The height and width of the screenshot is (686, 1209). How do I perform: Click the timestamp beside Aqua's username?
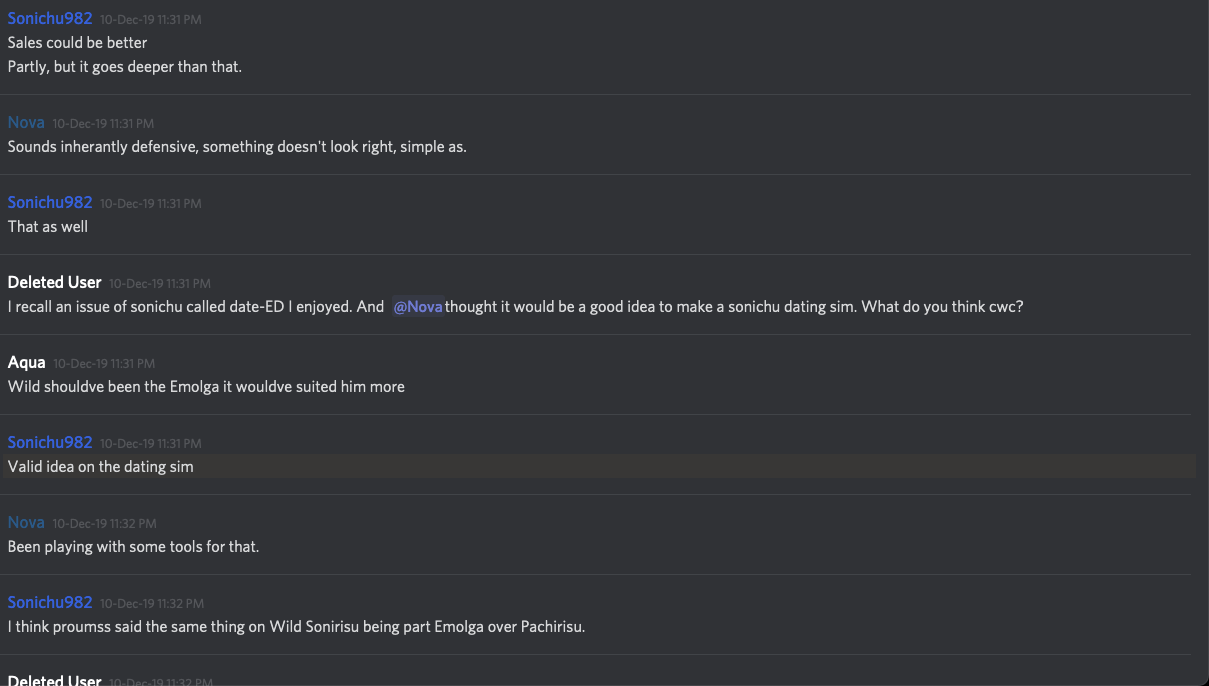pyautogui.click(x=104, y=363)
